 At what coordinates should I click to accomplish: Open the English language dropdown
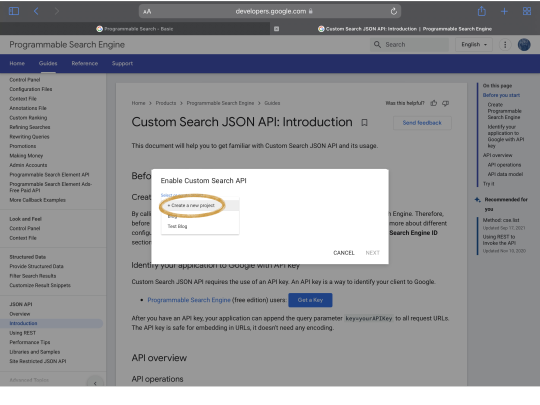[474, 44]
